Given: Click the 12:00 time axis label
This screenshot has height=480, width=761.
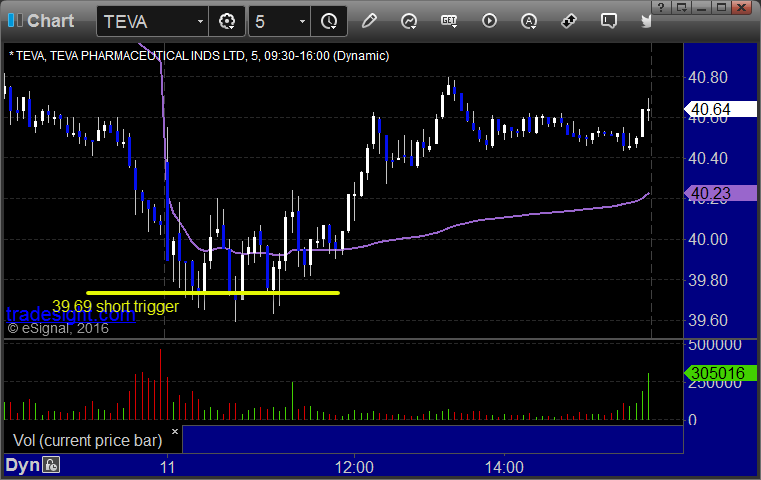Looking at the screenshot, I should click(x=354, y=467).
